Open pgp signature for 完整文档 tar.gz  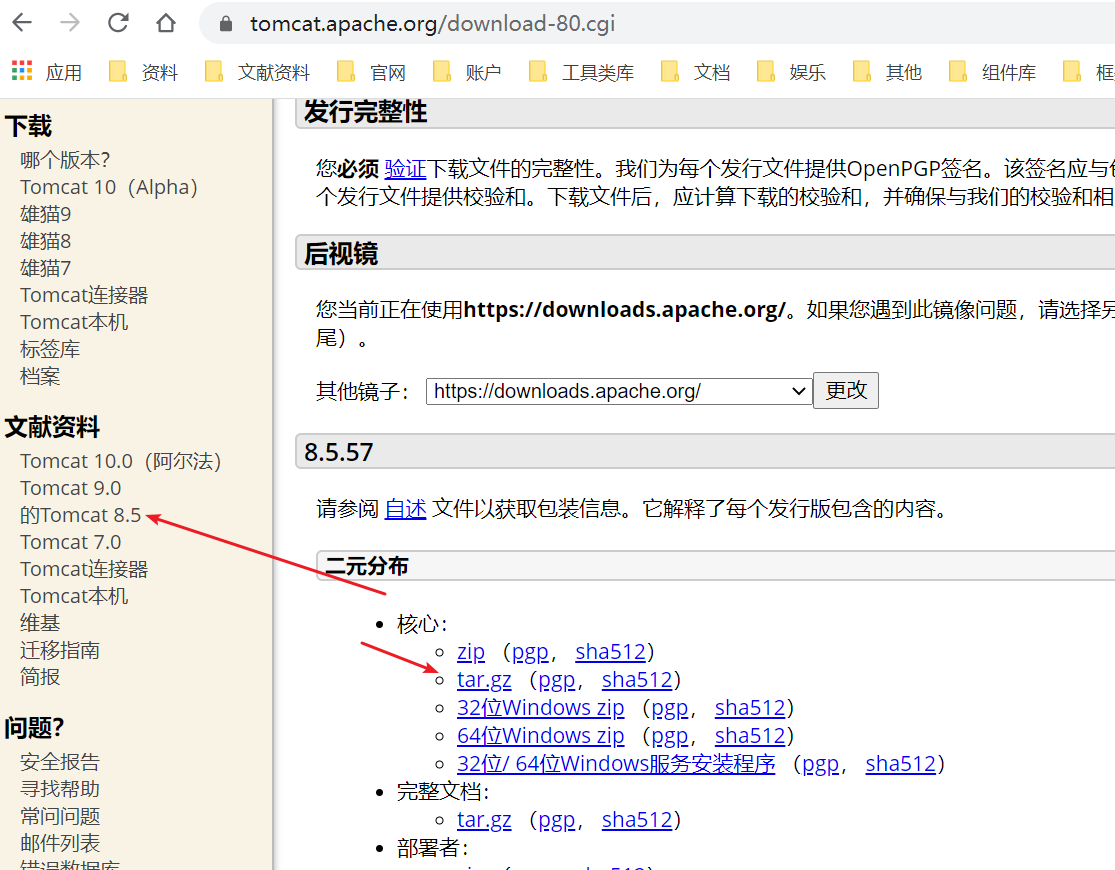click(556, 821)
